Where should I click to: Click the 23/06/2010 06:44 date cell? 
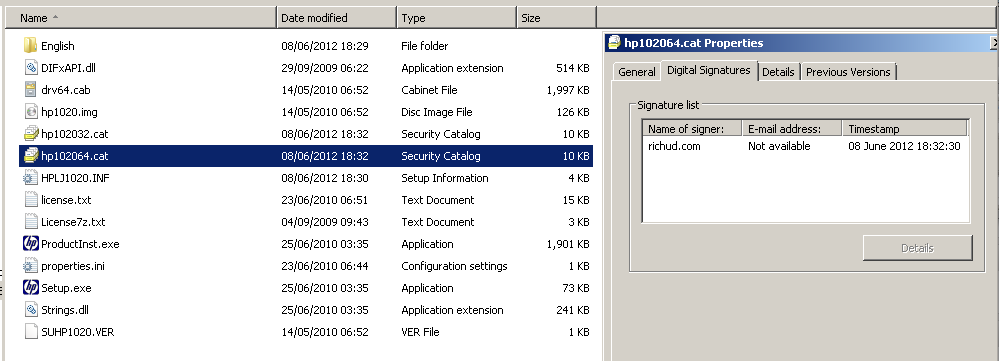point(325,265)
